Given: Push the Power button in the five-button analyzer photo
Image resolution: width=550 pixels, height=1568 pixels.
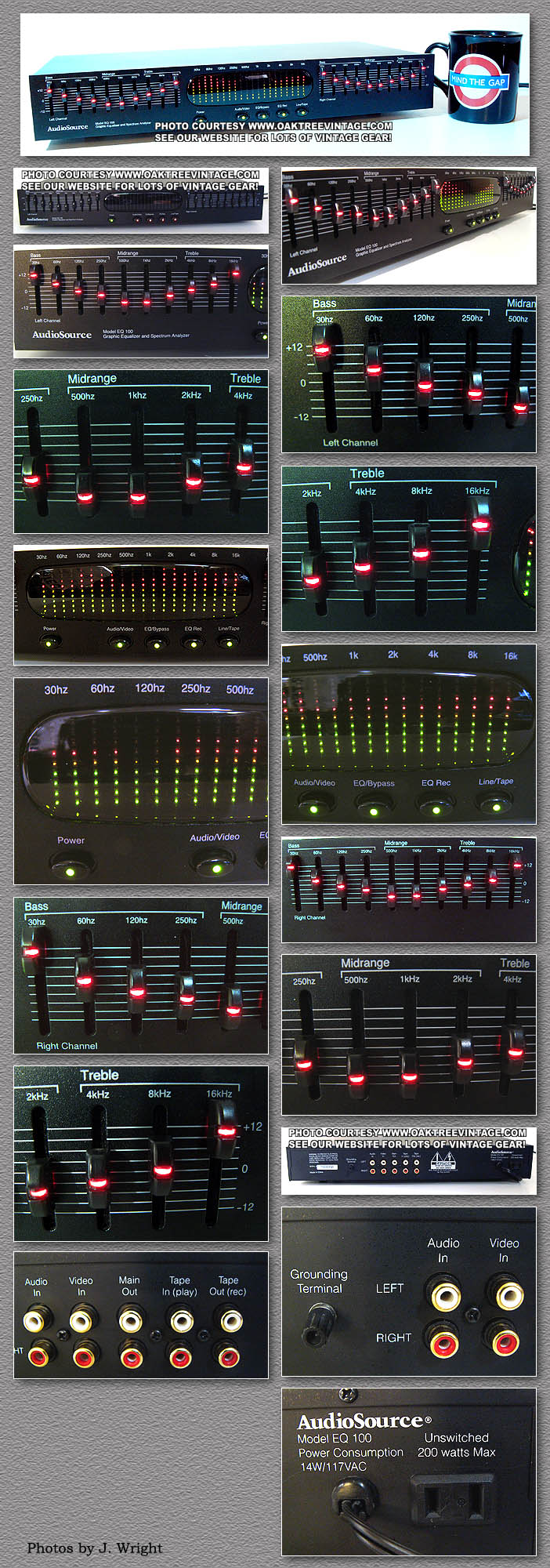Looking at the screenshot, I should point(50,644).
